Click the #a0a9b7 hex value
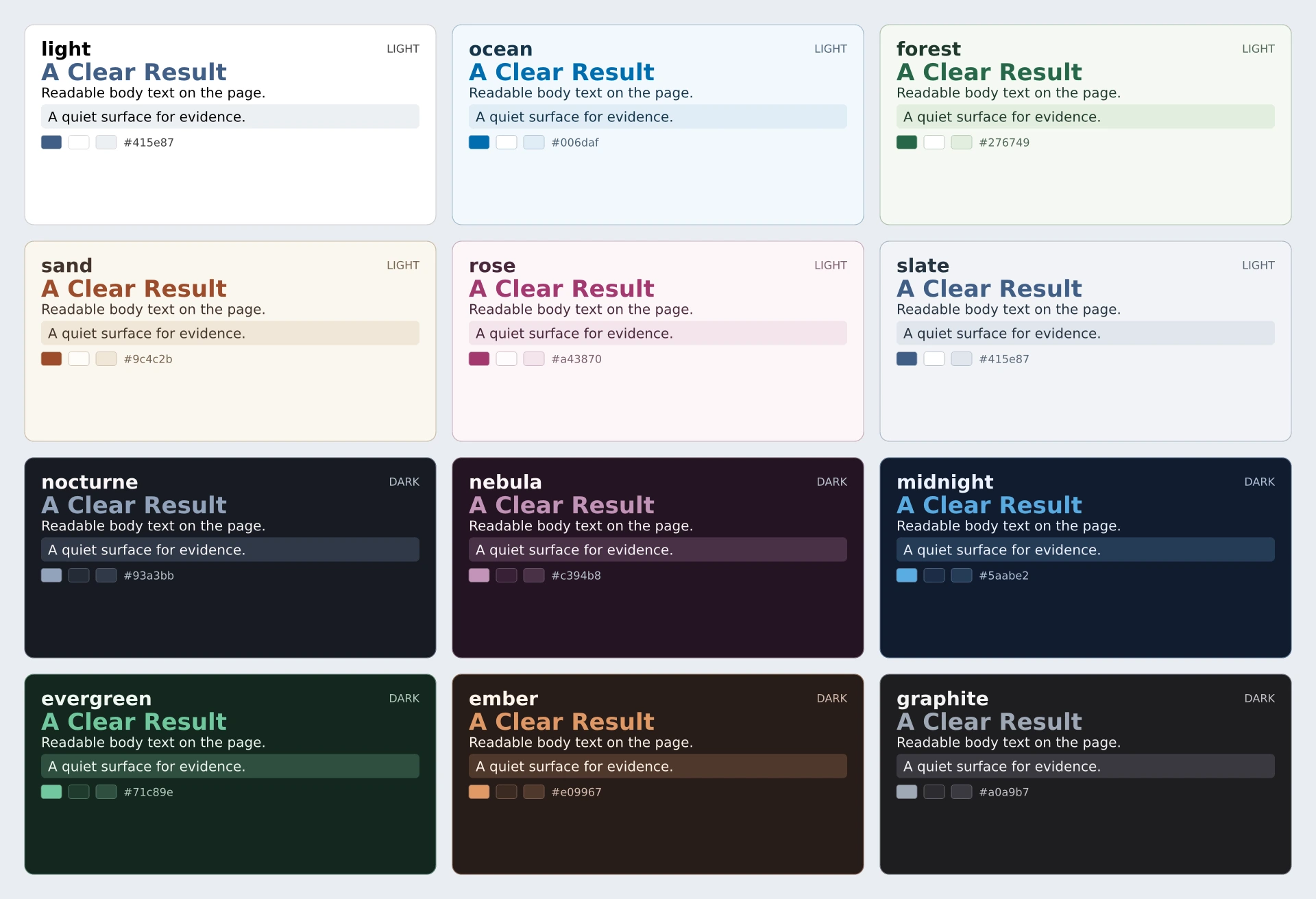Viewport: 1316px width, 899px height. 1004,792
